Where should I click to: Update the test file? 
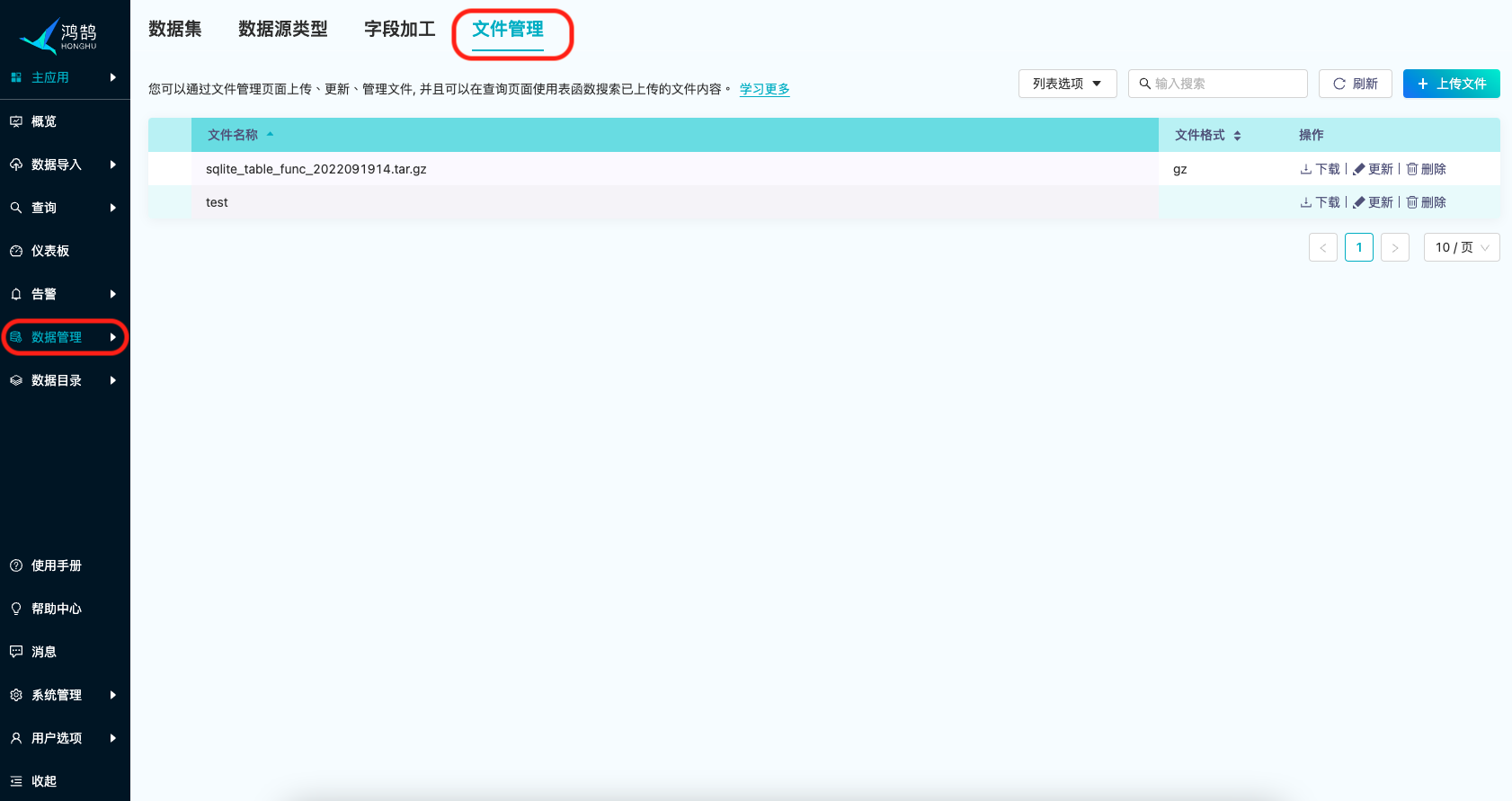tap(1373, 202)
